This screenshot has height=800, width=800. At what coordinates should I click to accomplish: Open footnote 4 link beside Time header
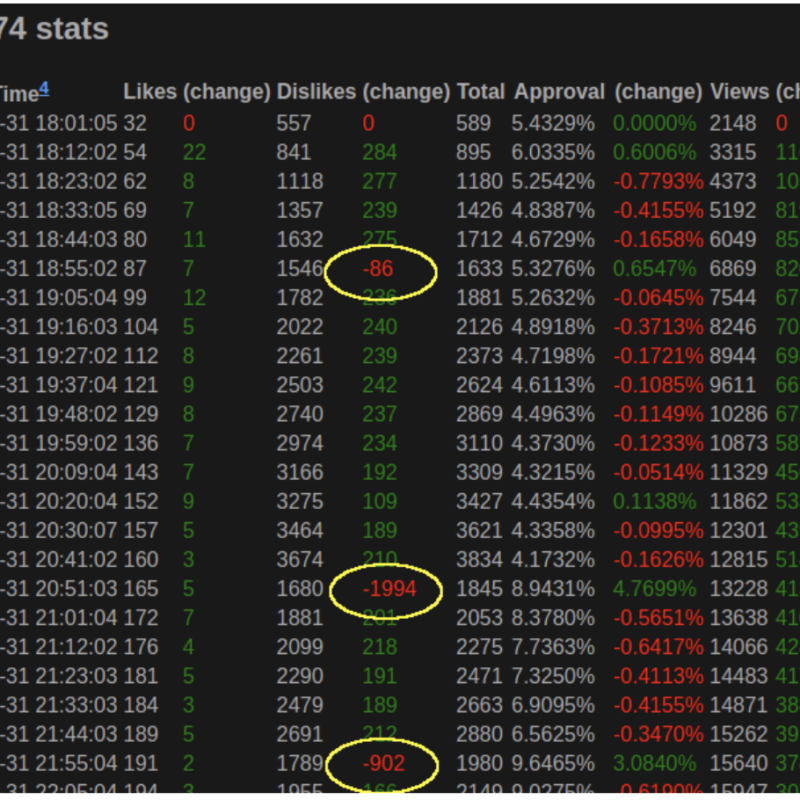(x=43, y=88)
